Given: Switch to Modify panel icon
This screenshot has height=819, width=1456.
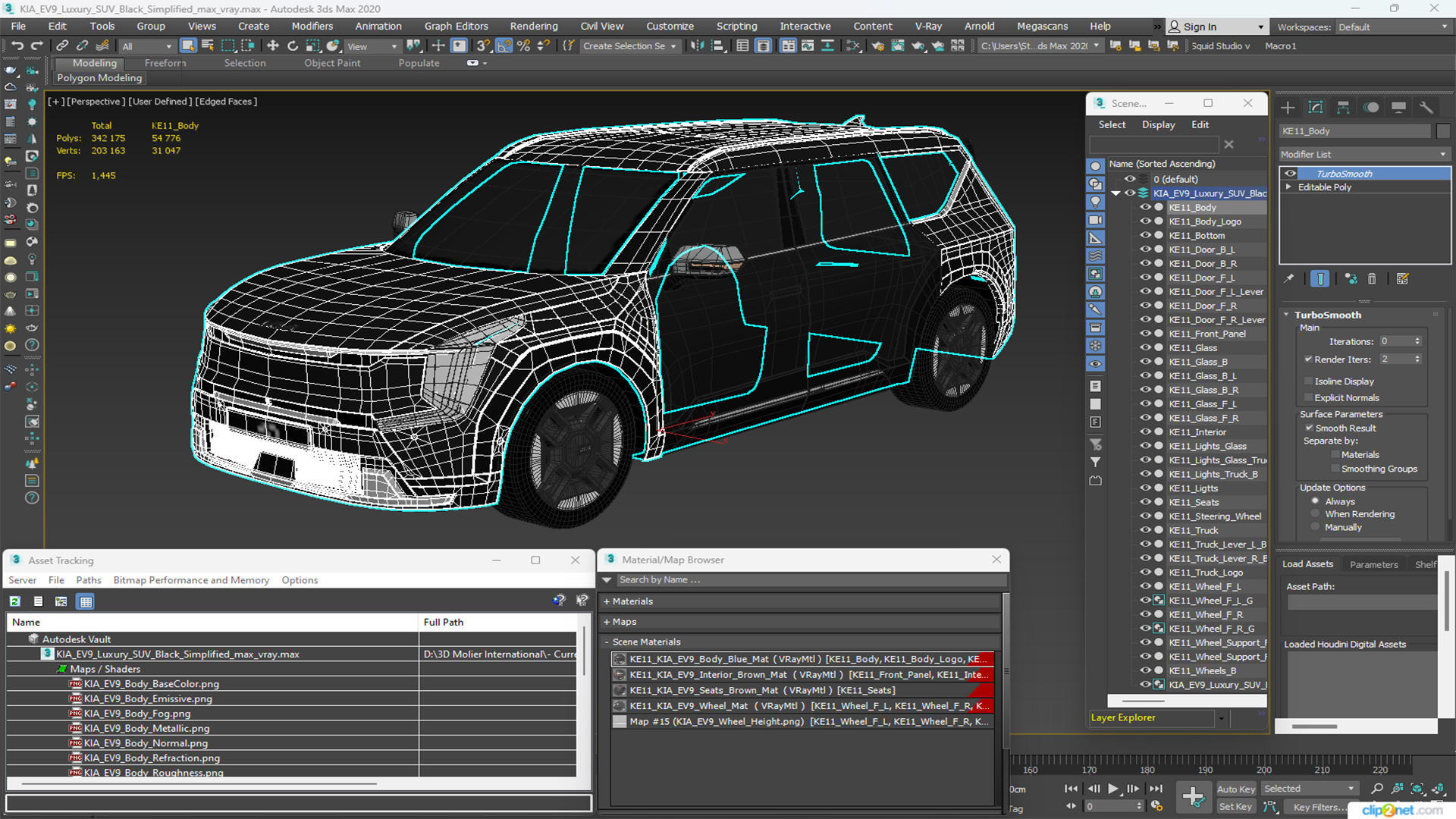Looking at the screenshot, I should tap(1316, 108).
